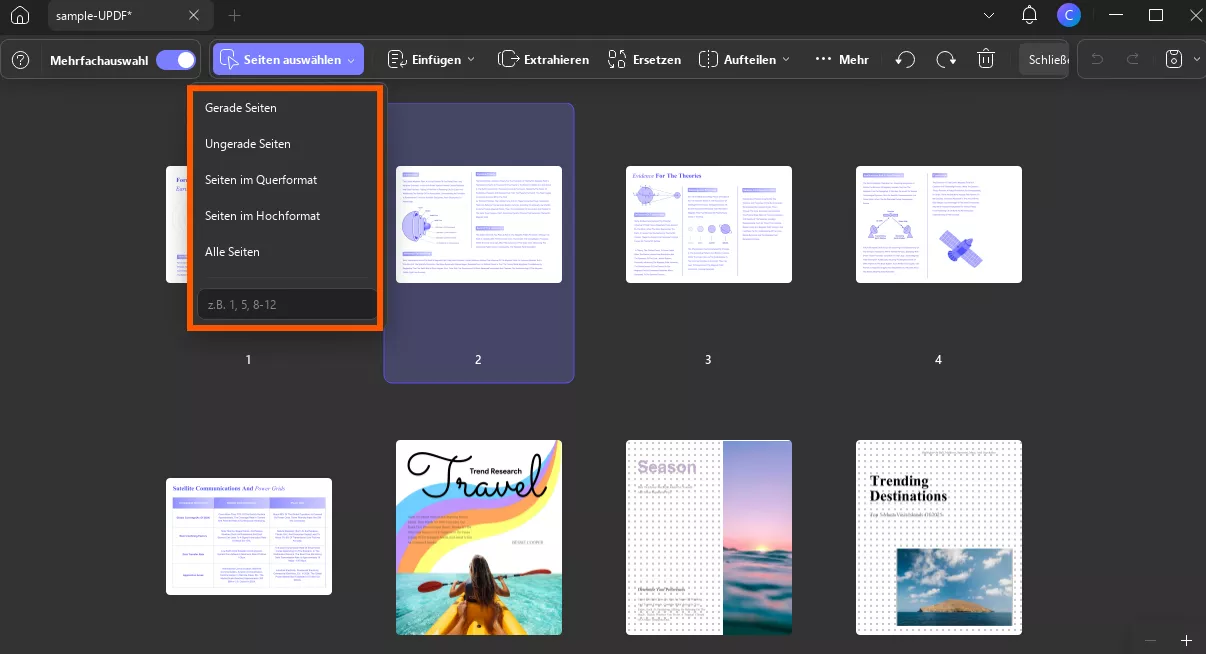This screenshot has width=1206, height=654.
Task: Open the Aufteilen dropdown
Action: [744, 60]
